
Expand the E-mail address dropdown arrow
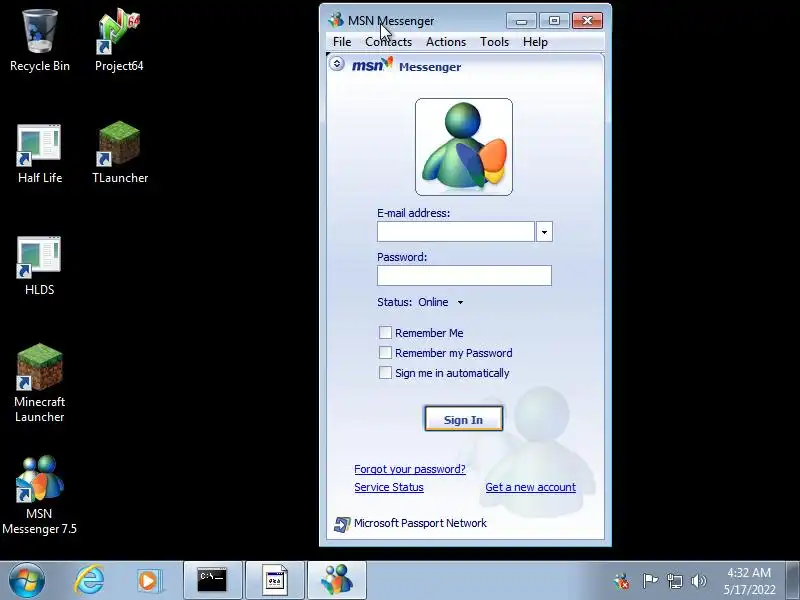click(x=544, y=232)
